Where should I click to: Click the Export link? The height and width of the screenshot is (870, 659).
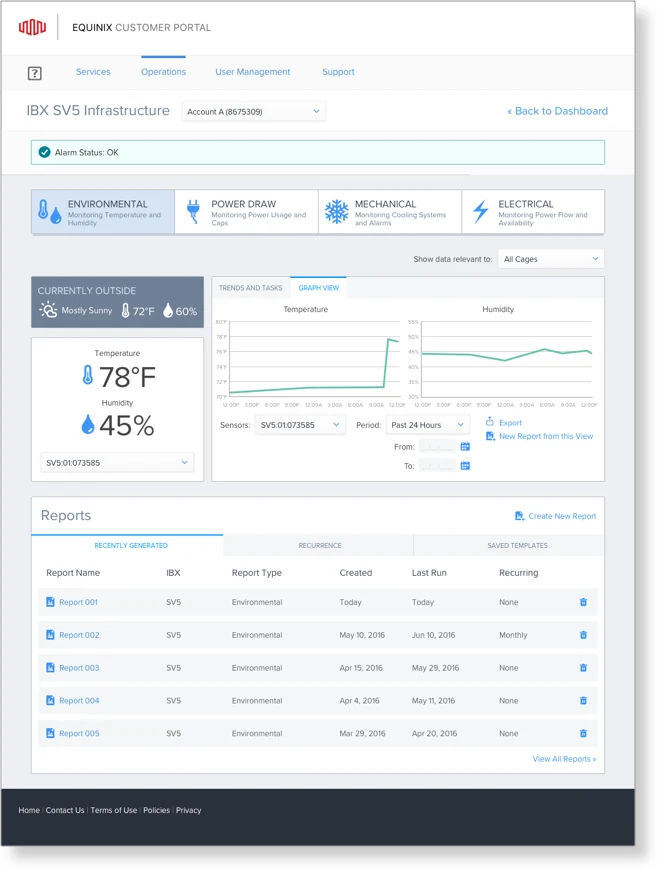tap(510, 423)
